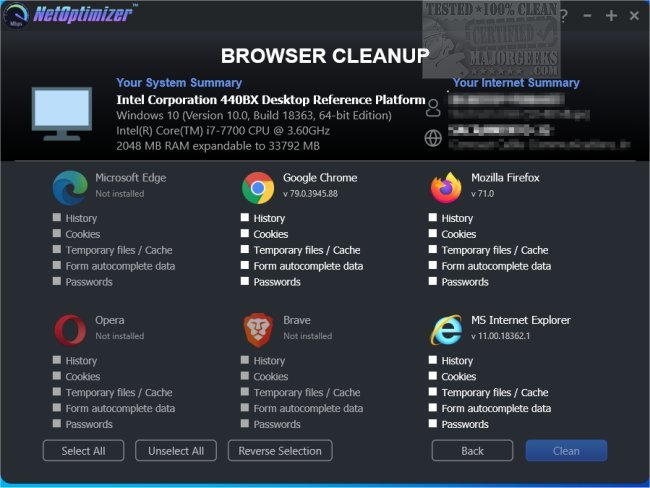This screenshot has height=488, width=650.
Task: Click the Google Chrome title text
Action: point(320,178)
